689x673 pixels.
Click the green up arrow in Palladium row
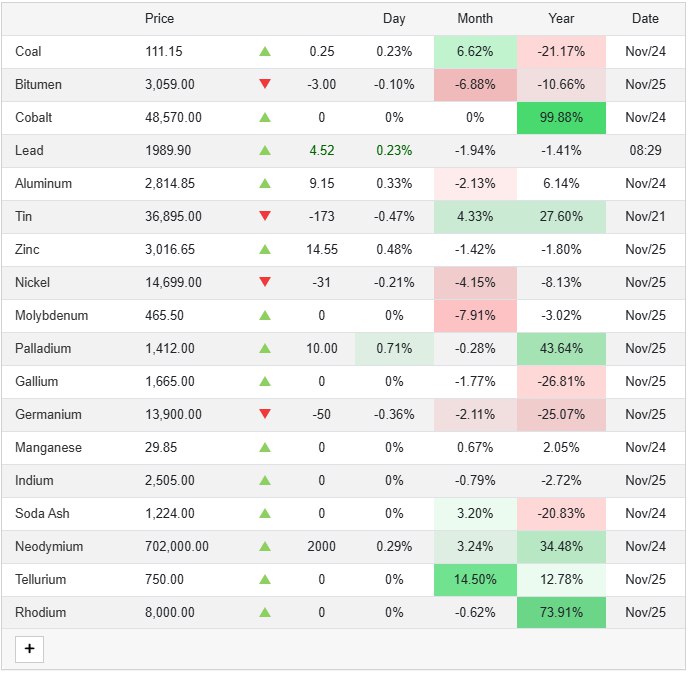coord(265,348)
